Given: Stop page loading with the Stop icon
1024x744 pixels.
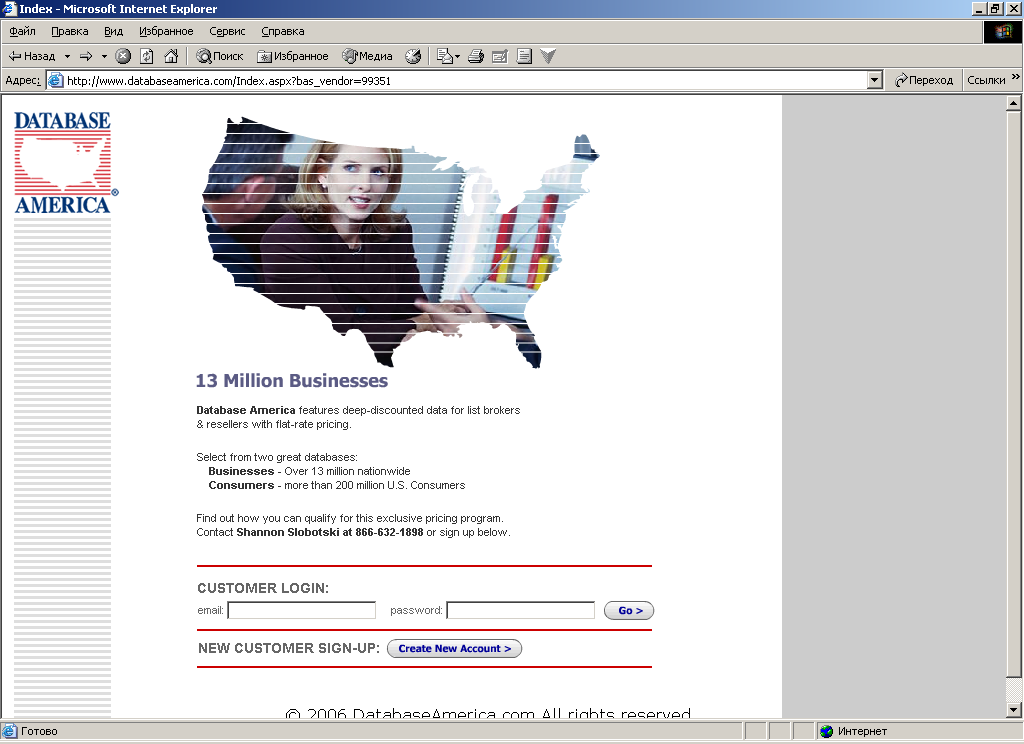Looking at the screenshot, I should pos(123,56).
